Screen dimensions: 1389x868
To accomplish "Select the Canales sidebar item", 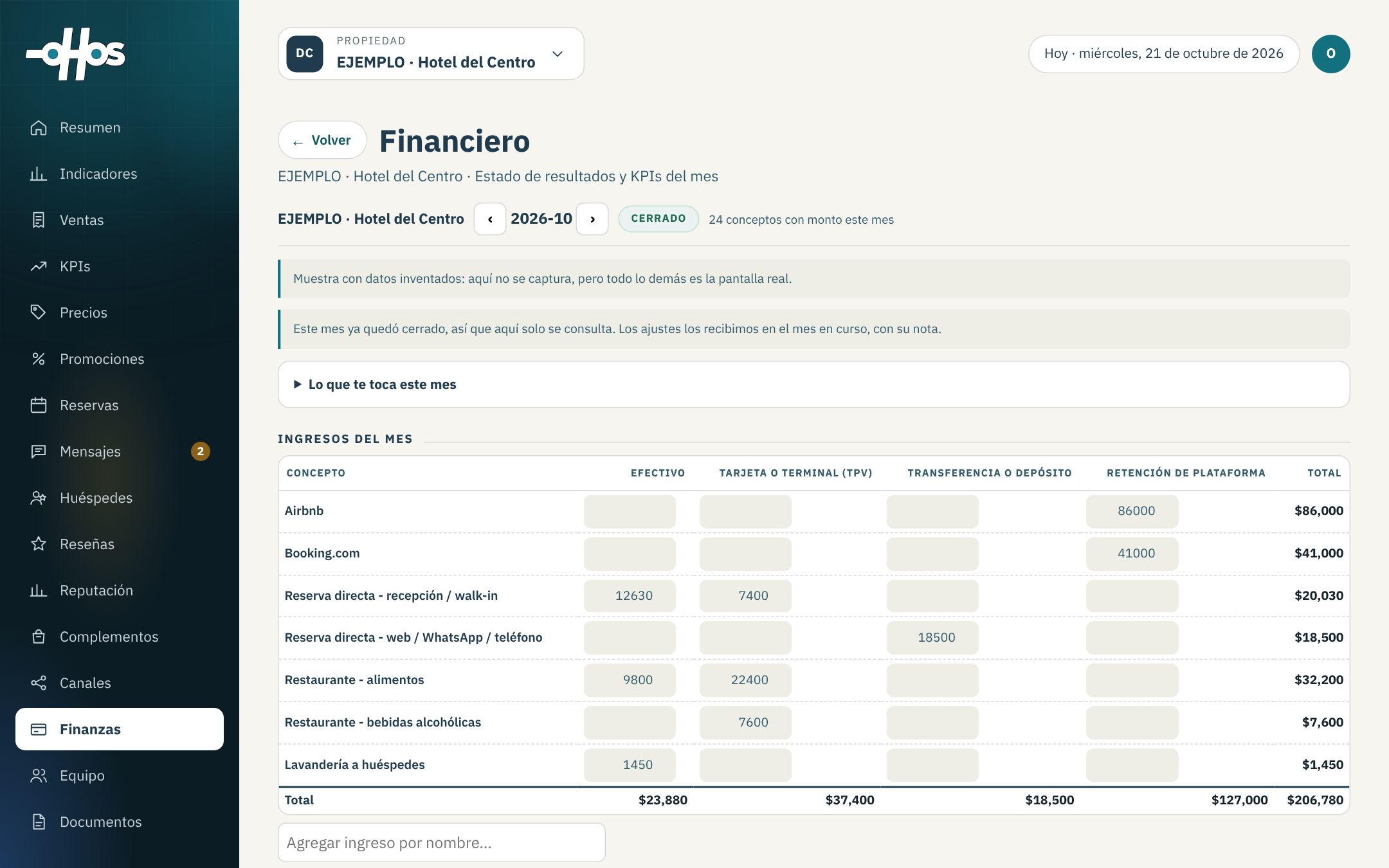I will (x=120, y=683).
